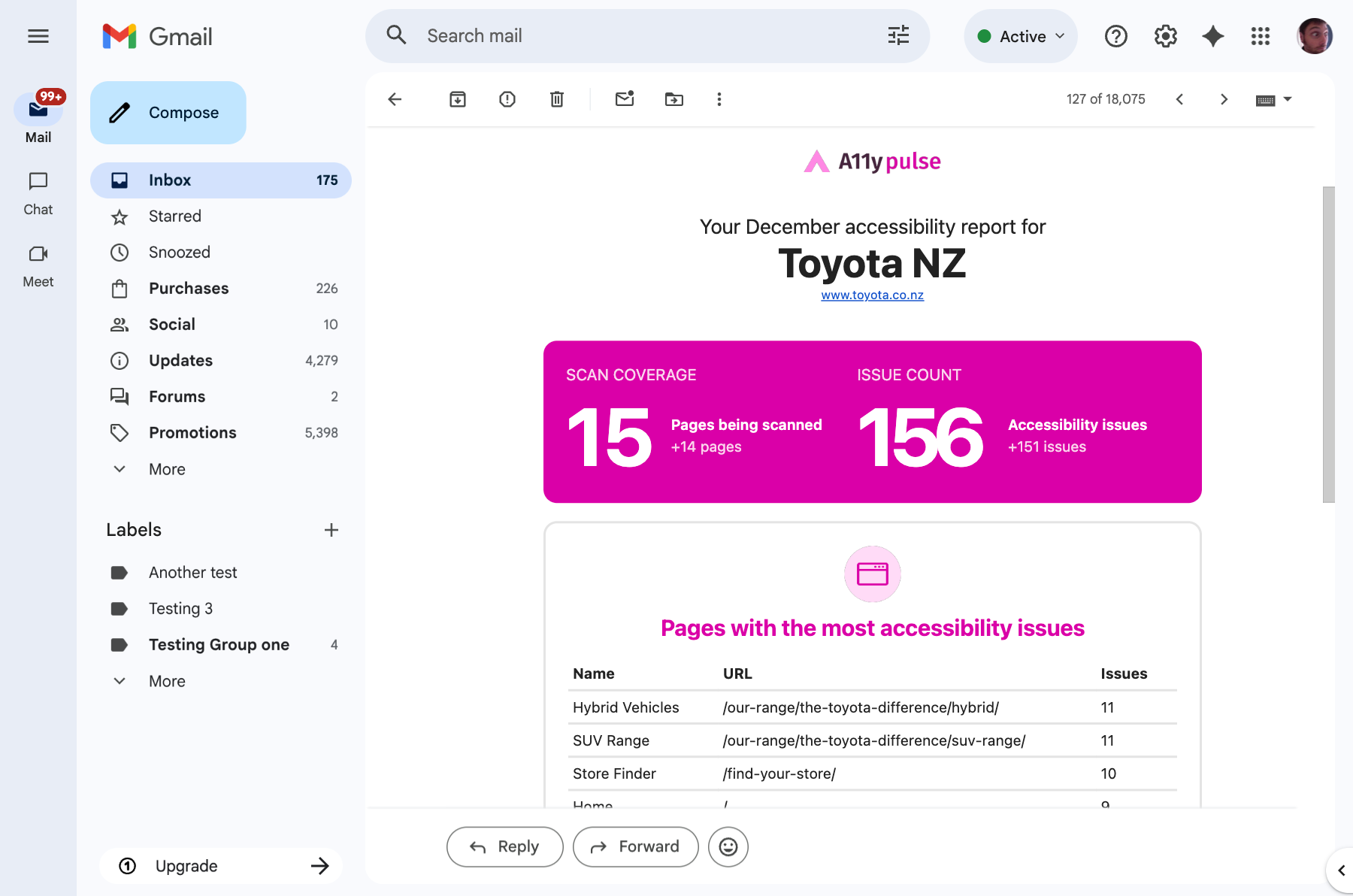The height and width of the screenshot is (896, 1353).
Task: Click the Search mail field
Action: tap(647, 36)
